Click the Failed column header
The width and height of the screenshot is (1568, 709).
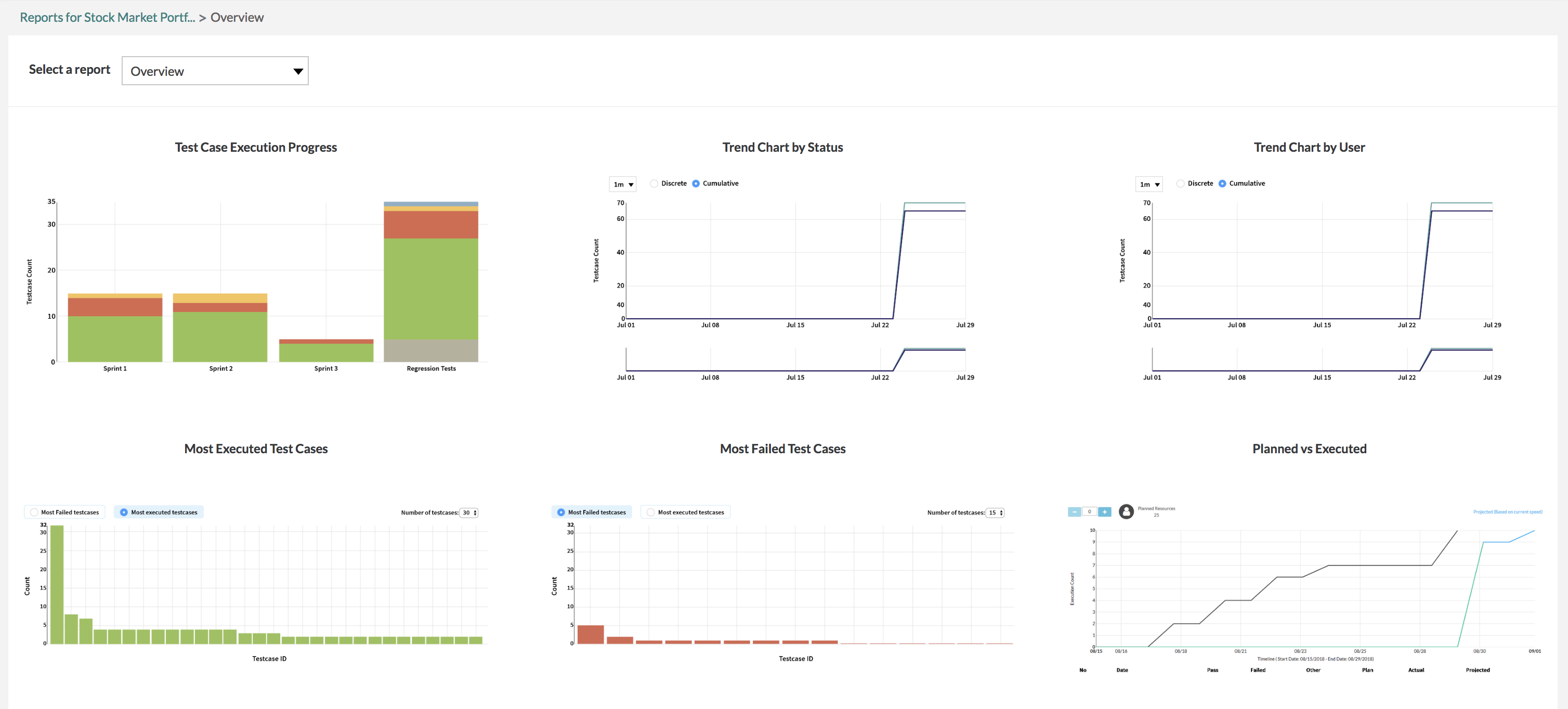[1258, 670]
